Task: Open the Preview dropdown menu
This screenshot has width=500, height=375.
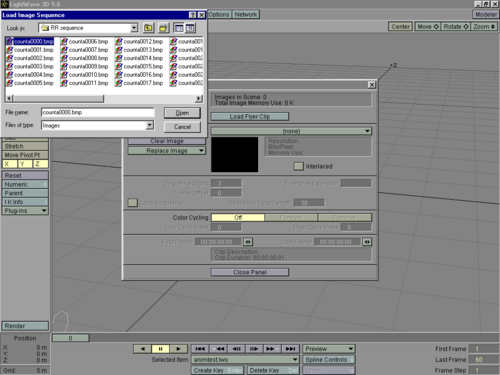Action: (x=329, y=349)
